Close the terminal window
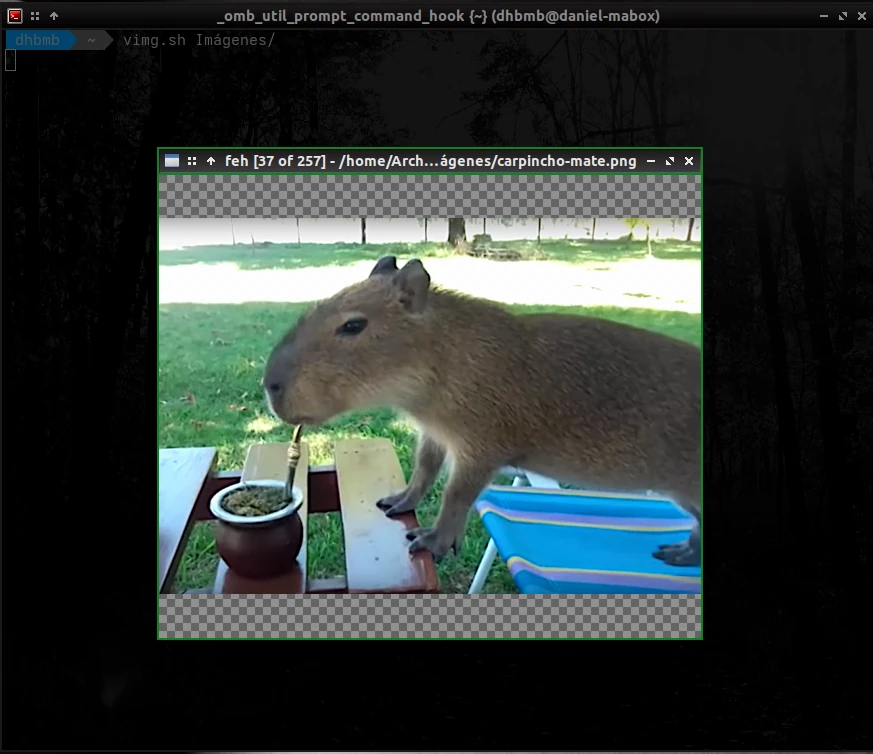 [x=862, y=16]
